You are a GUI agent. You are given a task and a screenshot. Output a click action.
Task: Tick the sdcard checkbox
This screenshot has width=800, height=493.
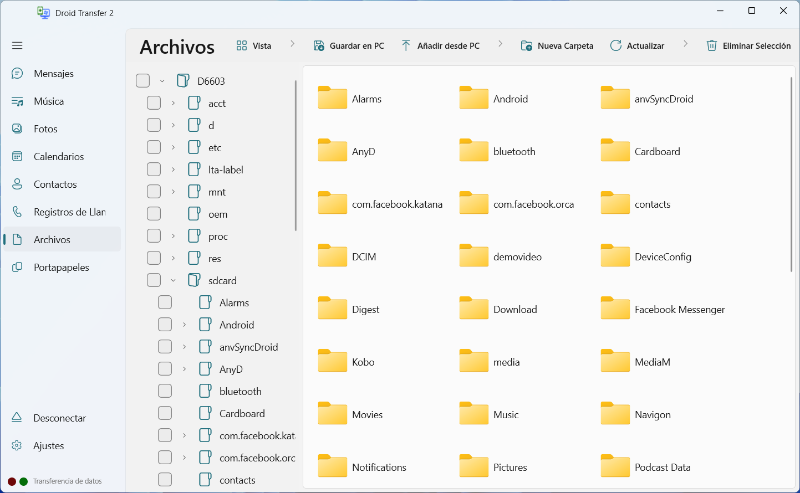154,280
